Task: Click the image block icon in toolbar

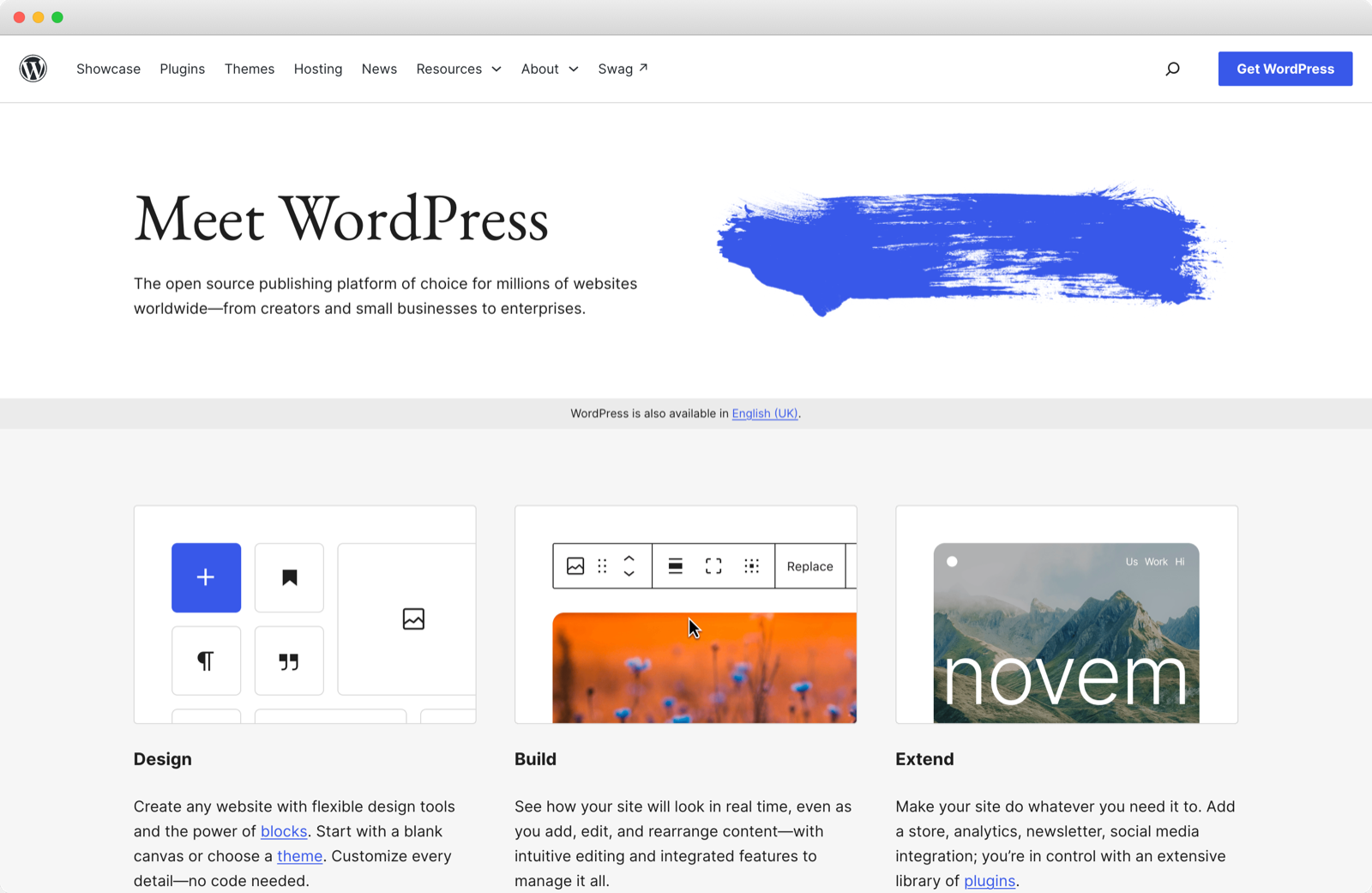Action: [575, 566]
